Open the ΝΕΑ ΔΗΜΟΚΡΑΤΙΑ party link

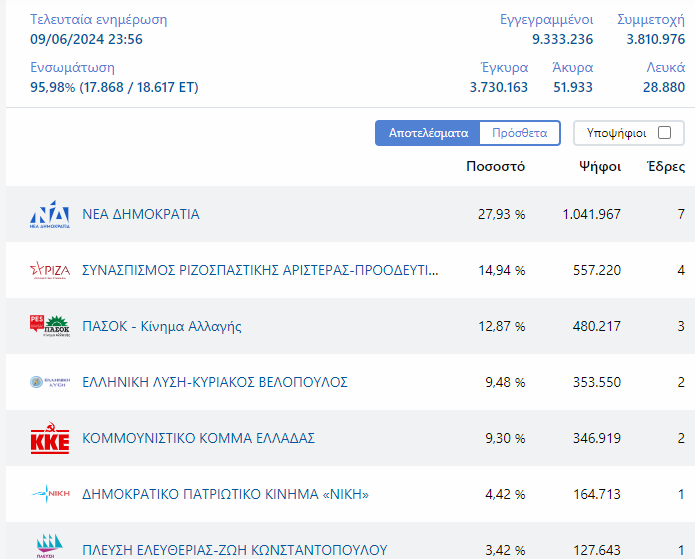(141, 214)
